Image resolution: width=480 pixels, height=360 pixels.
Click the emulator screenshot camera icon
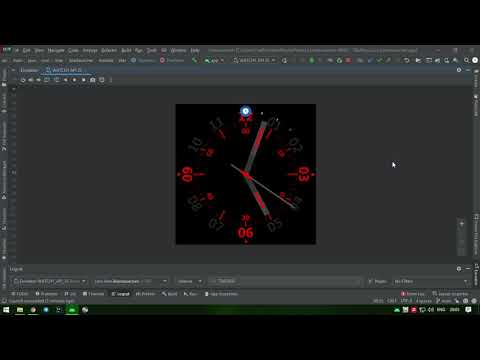click(x=93, y=80)
